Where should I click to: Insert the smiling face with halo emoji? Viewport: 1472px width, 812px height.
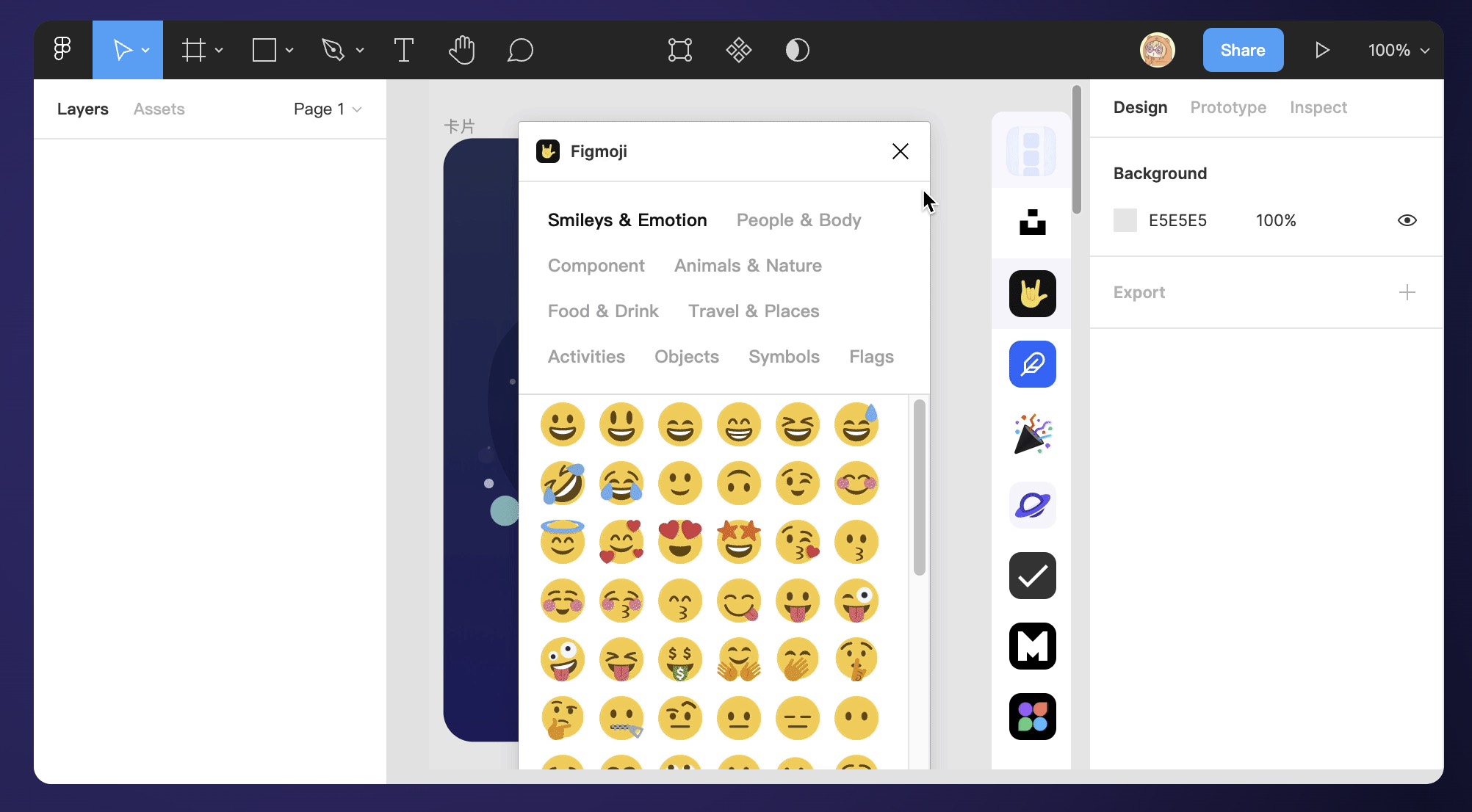click(563, 542)
